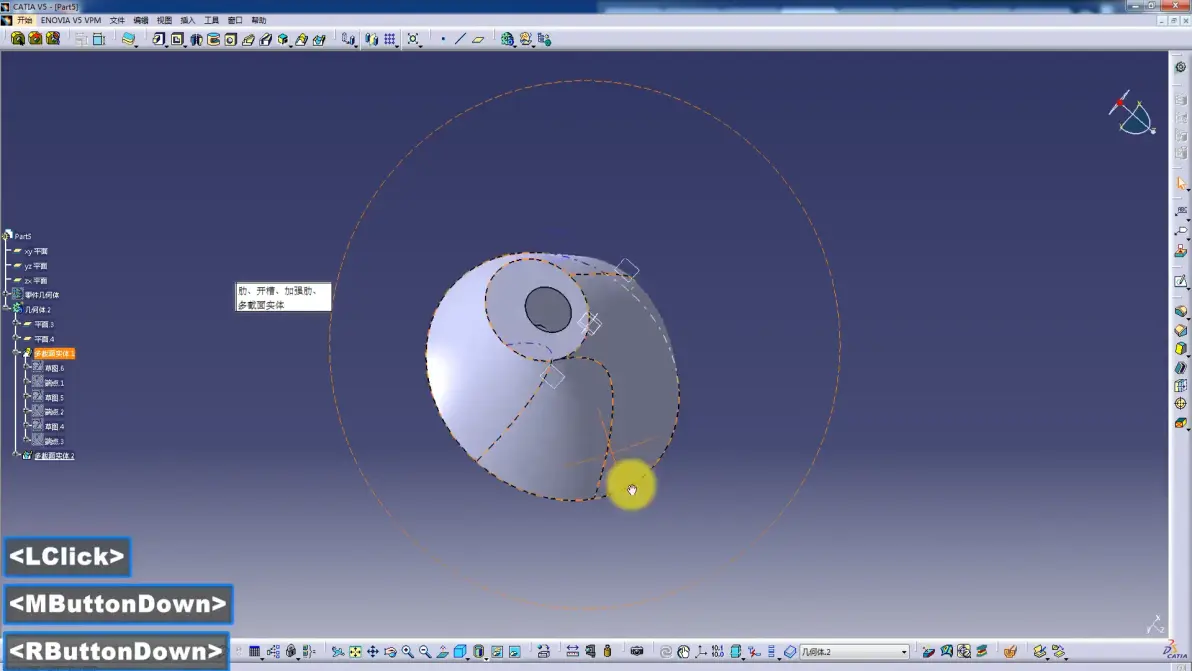This screenshot has width=1192, height=671.
Task: Collapse the 几何体.2 tree node
Action: click(7, 309)
